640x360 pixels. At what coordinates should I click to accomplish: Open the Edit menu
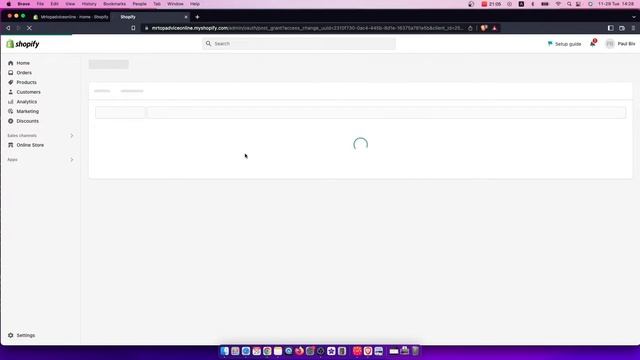tap(54, 4)
